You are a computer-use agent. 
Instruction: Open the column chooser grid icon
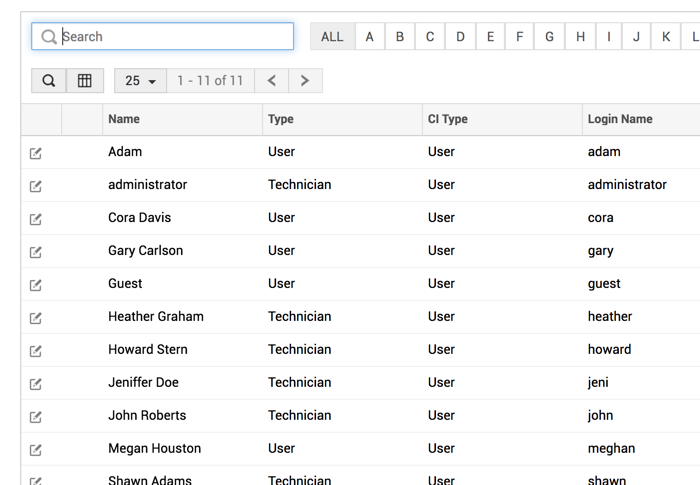85,81
